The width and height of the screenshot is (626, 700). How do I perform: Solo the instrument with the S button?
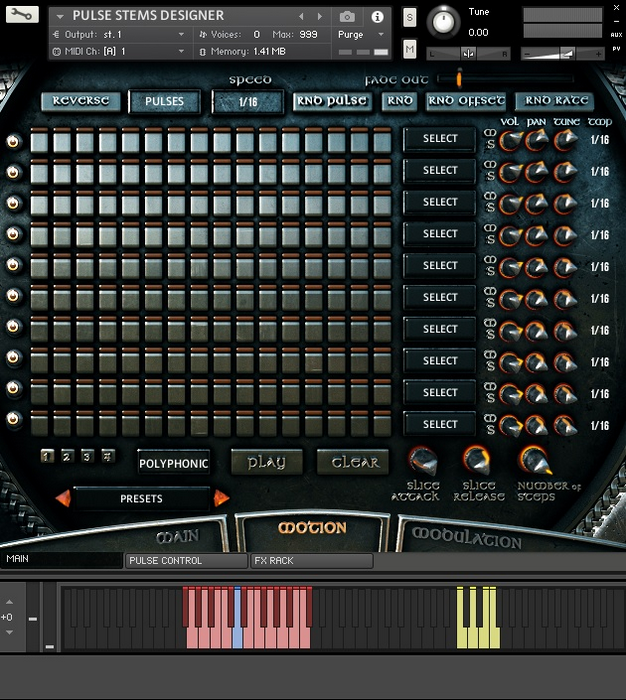[410, 17]
